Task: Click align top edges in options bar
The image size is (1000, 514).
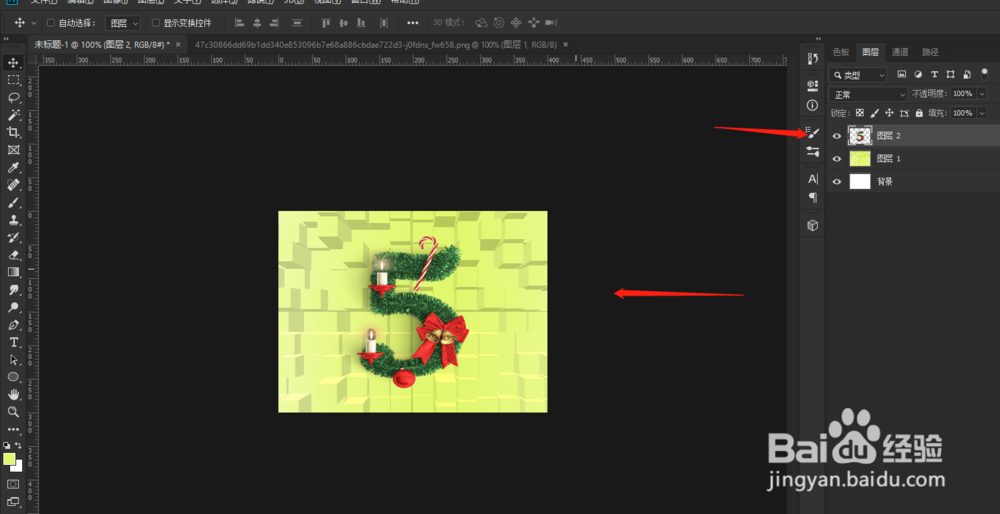Action: point(326,23)
